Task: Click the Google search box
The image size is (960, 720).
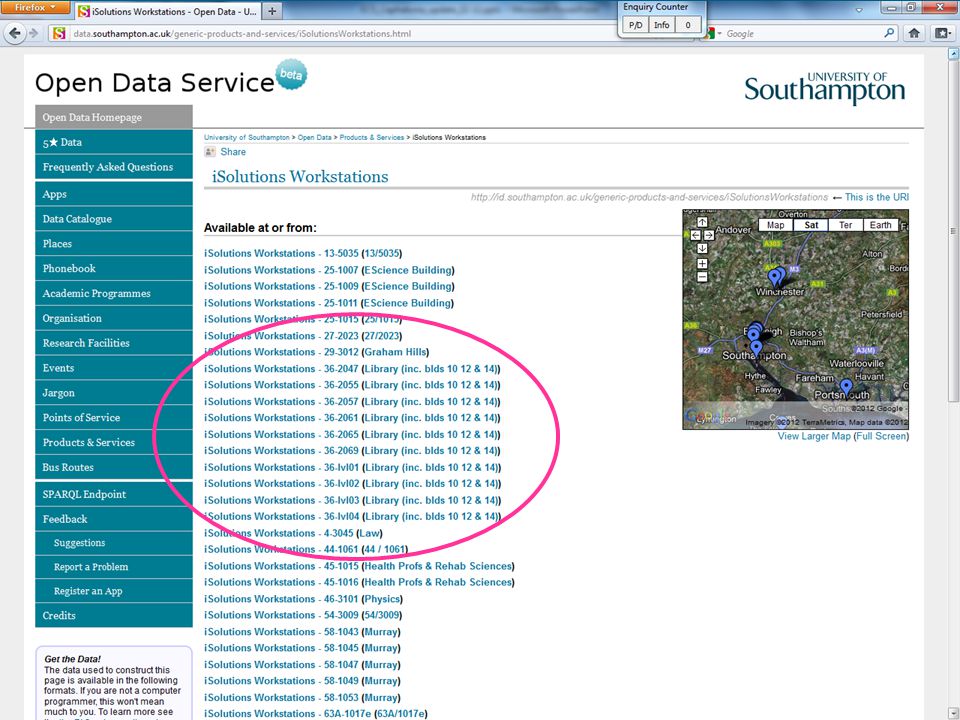Action: pos(802,34)
